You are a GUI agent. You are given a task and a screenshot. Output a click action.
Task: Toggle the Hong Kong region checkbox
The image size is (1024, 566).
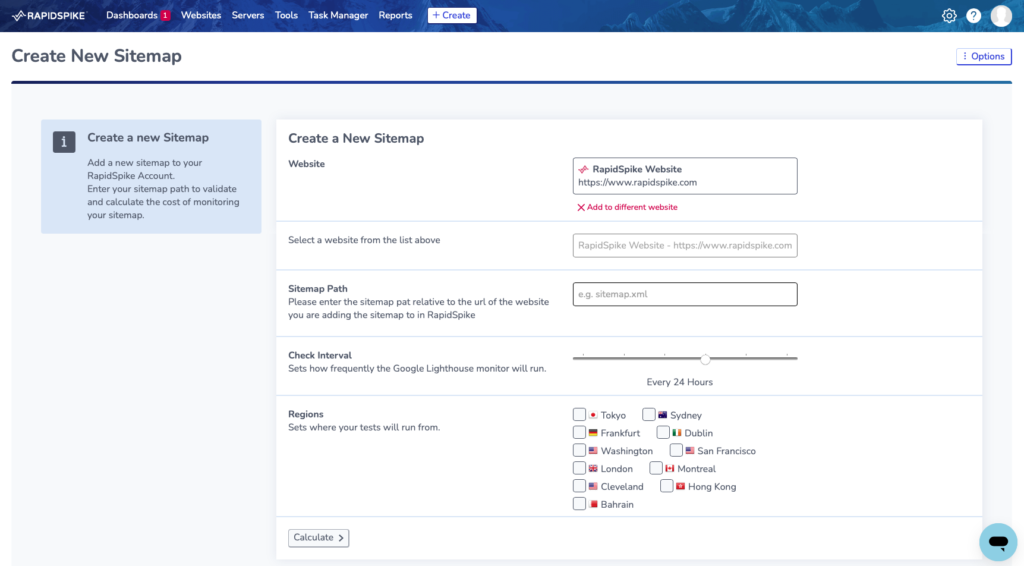point(666,486)
